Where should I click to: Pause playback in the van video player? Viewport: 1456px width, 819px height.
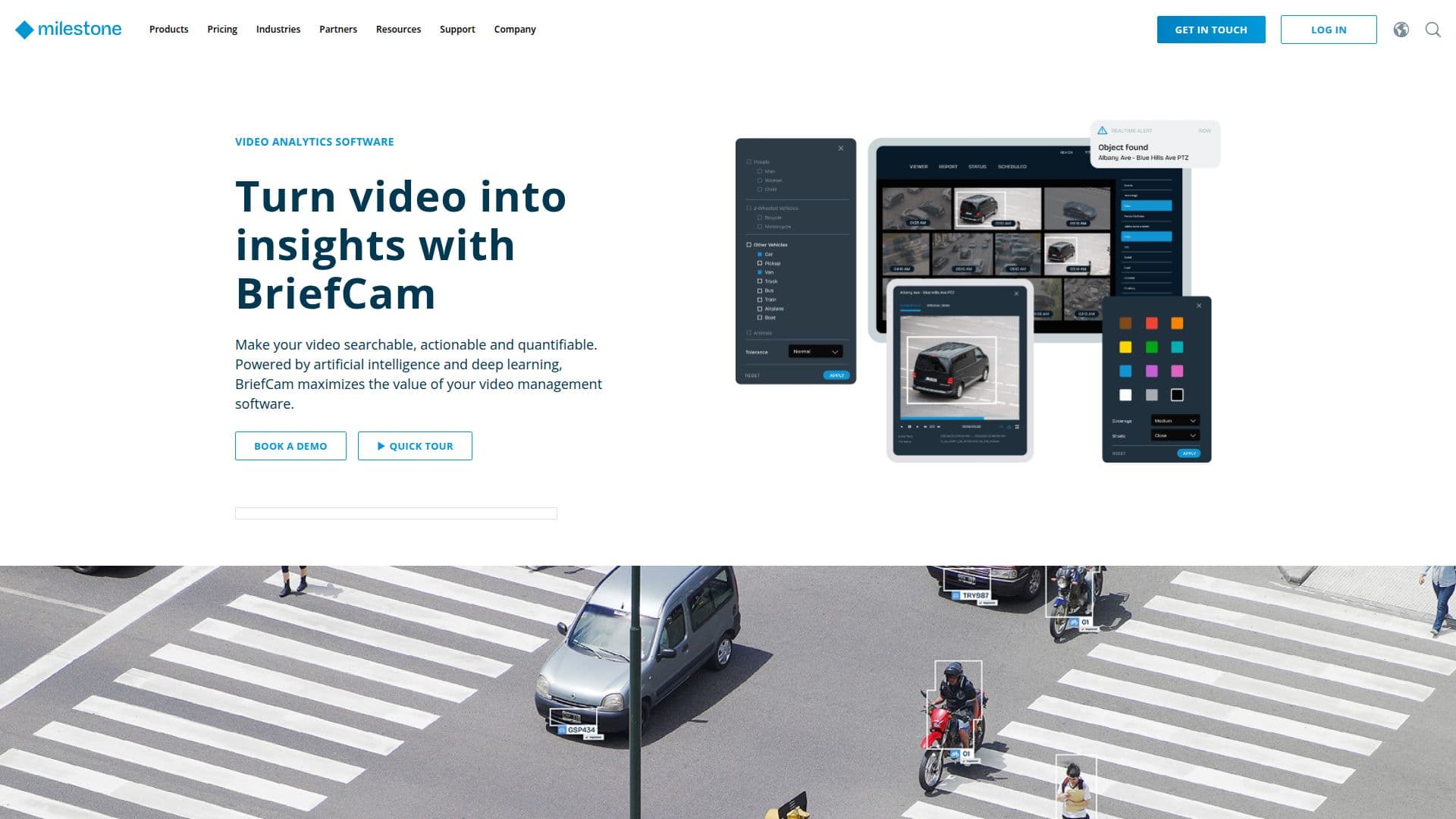pyautogui.click(x=909, y=427)
